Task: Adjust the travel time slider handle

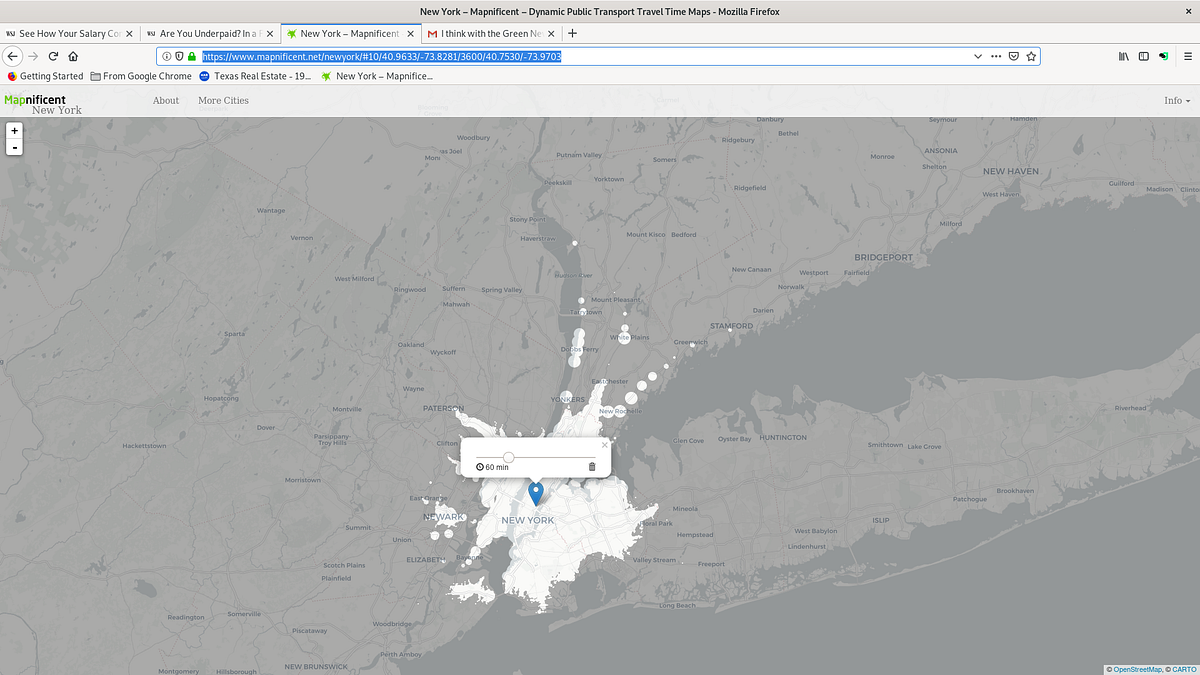Action: click(509, 457)
